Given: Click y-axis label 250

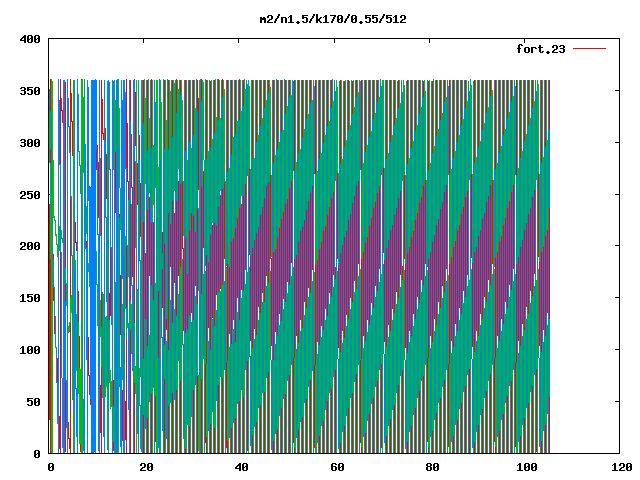Looking at the screenshot, I should [x=30, y=195].
